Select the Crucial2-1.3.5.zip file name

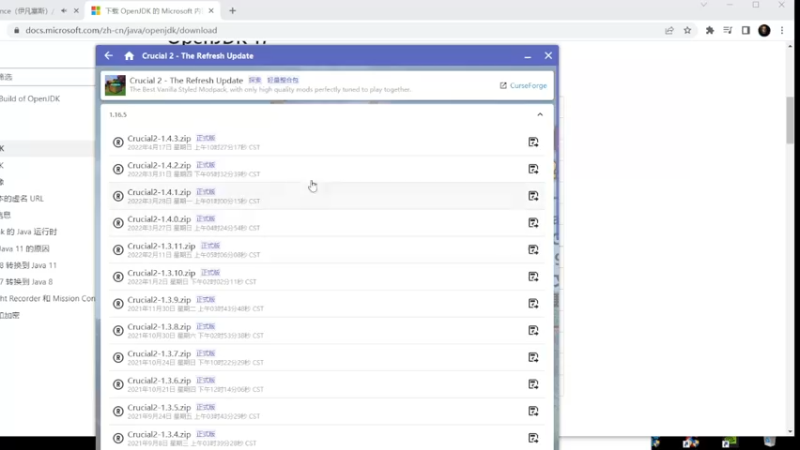click(x=159, y=408)
